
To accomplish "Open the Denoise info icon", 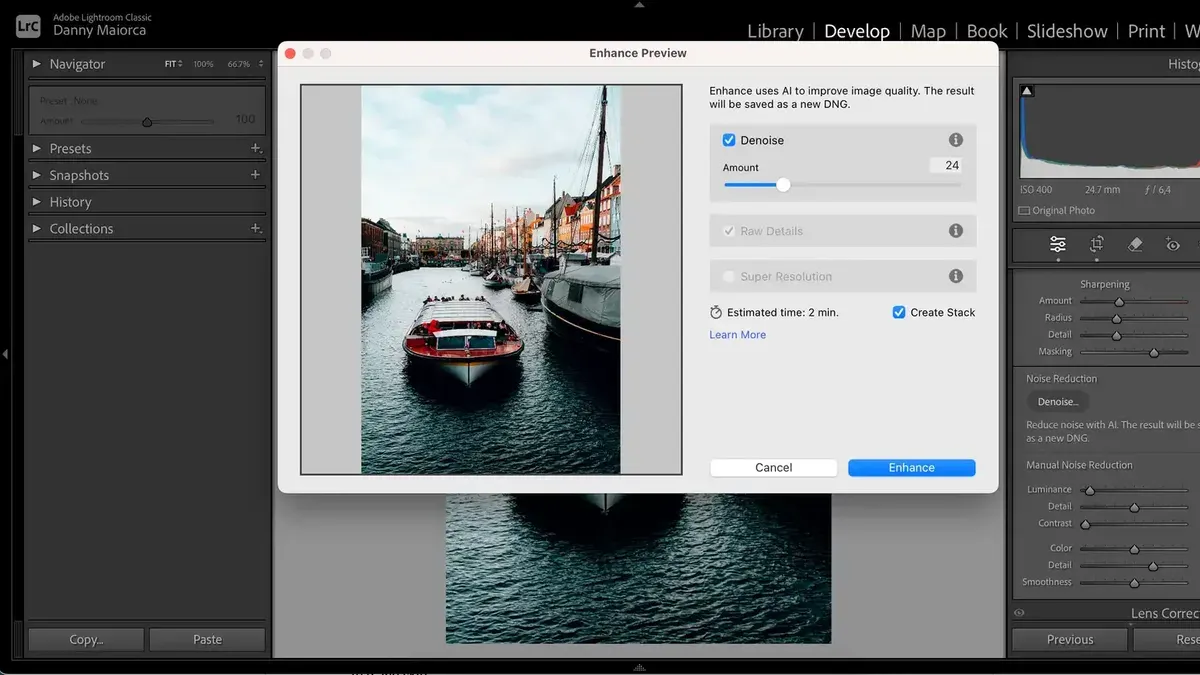I will pos(956,140).
